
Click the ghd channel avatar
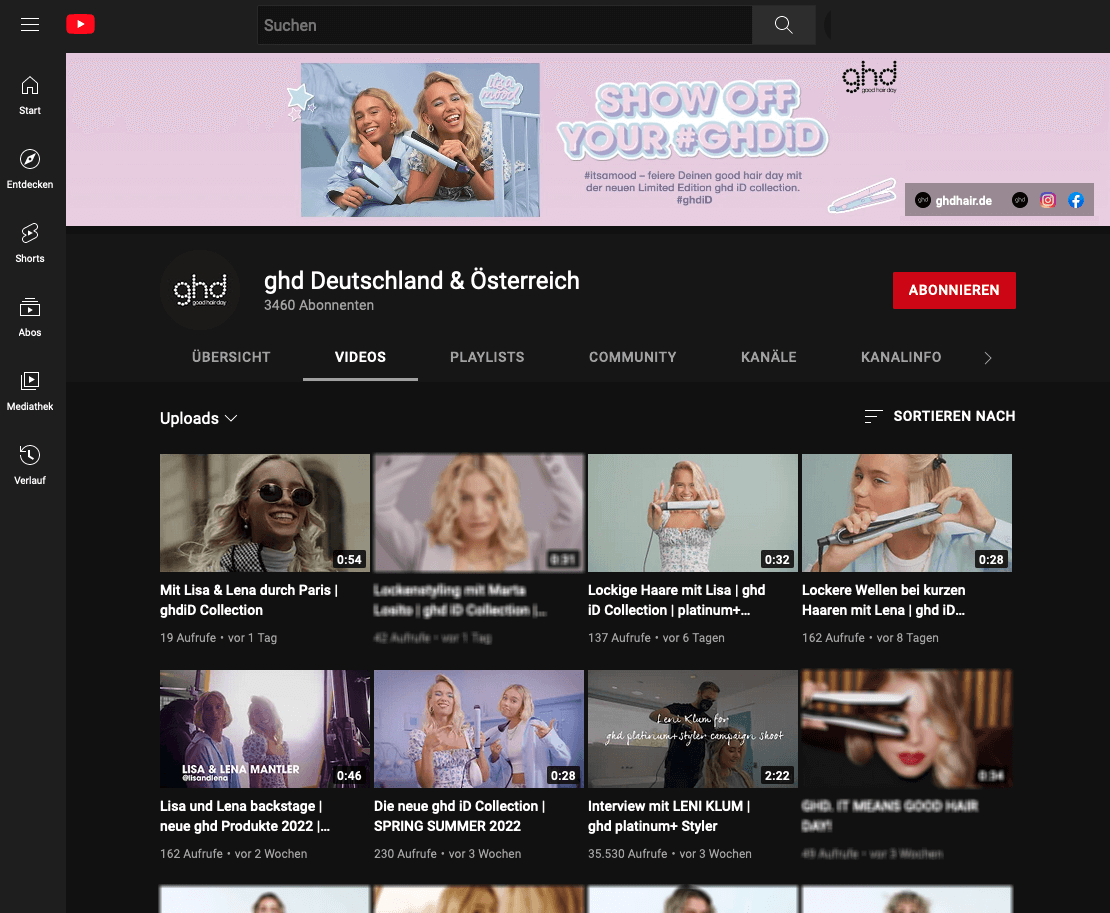click(200, 290)
